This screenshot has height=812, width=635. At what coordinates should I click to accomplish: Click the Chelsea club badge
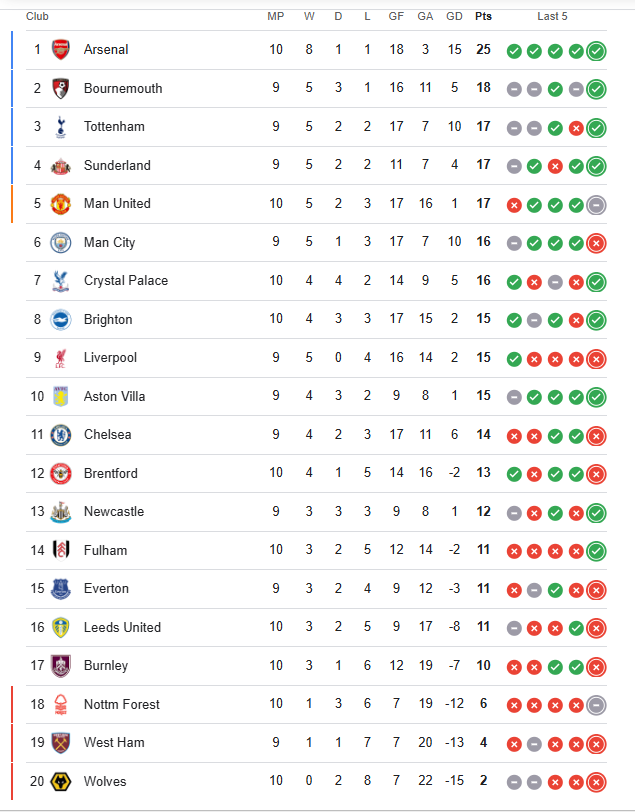(x=61, y=435)
